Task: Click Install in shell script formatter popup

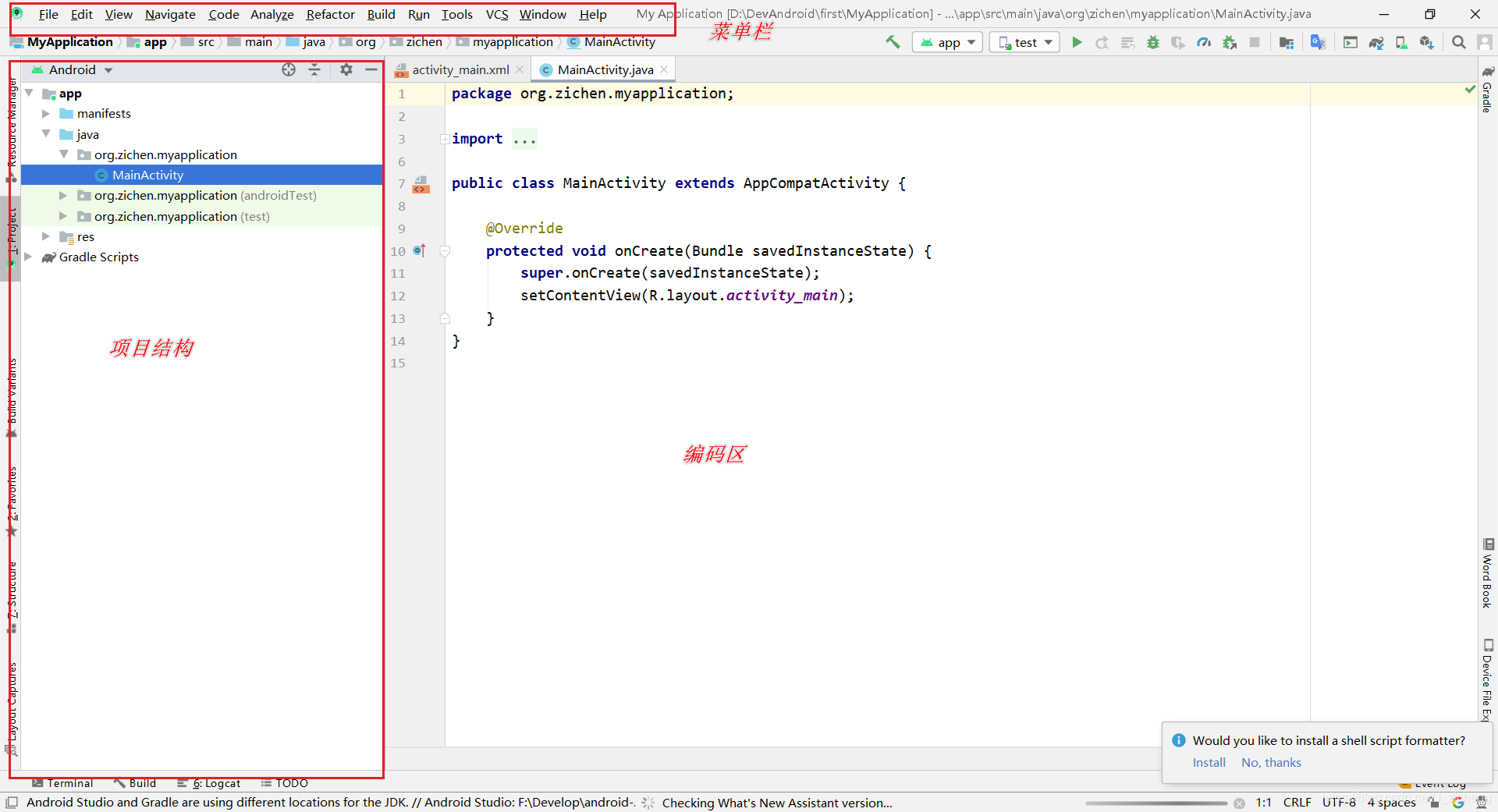Action: 1209,763
